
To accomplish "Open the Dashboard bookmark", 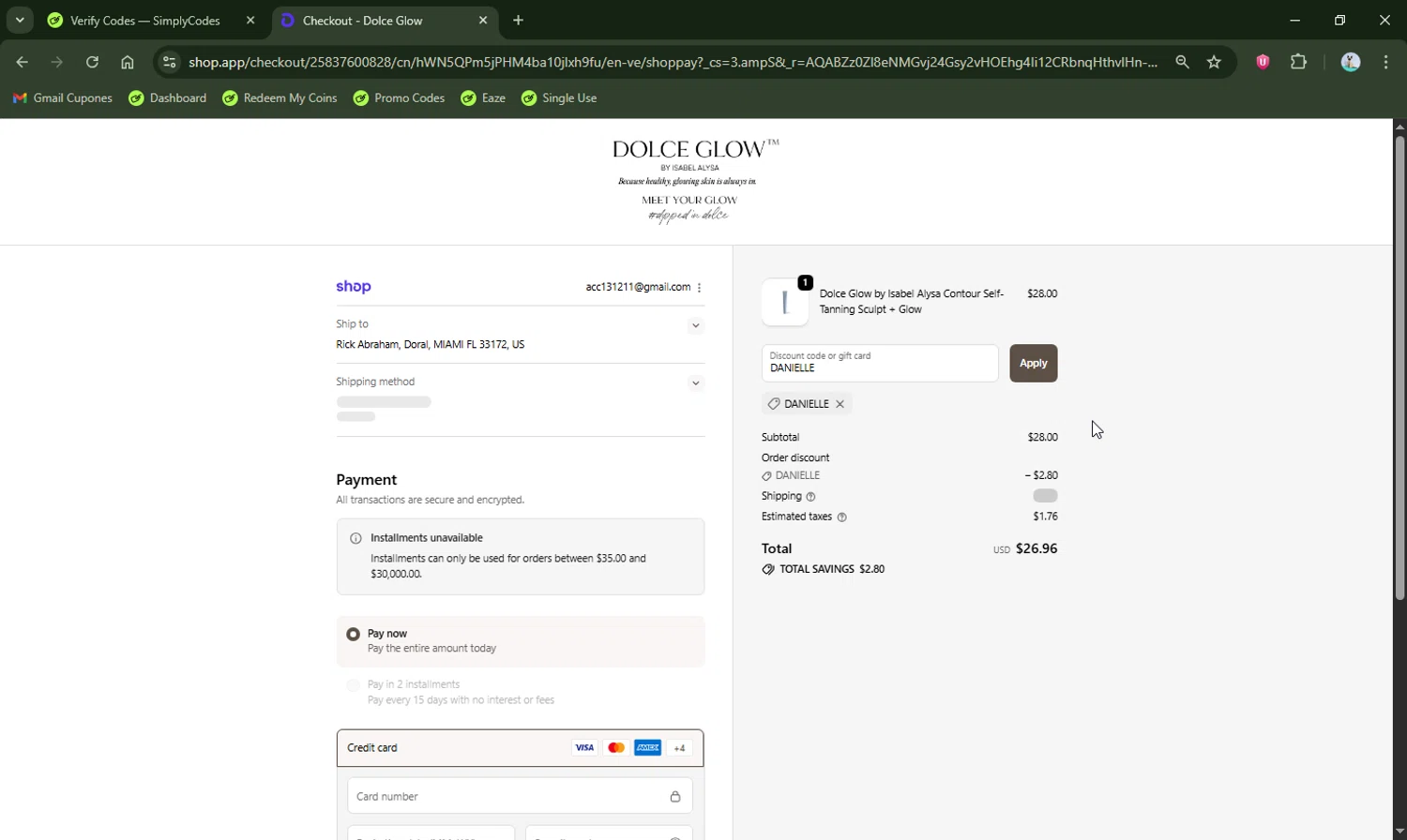I will point(168,97).
